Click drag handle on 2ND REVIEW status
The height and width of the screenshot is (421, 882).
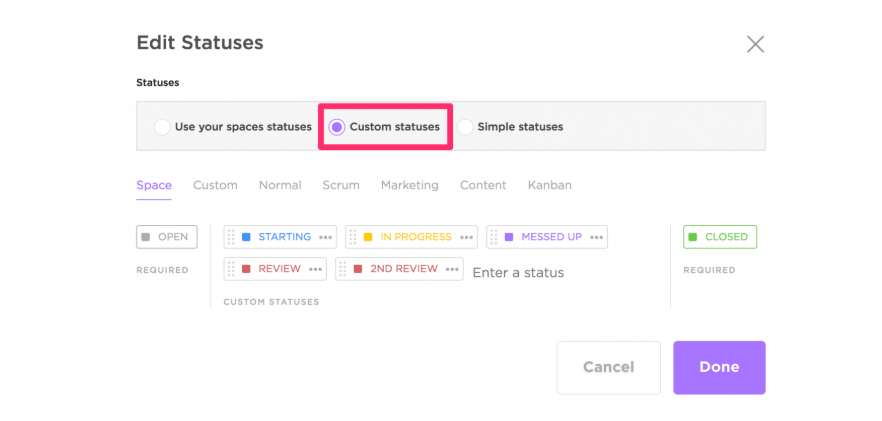pos(344,269)
